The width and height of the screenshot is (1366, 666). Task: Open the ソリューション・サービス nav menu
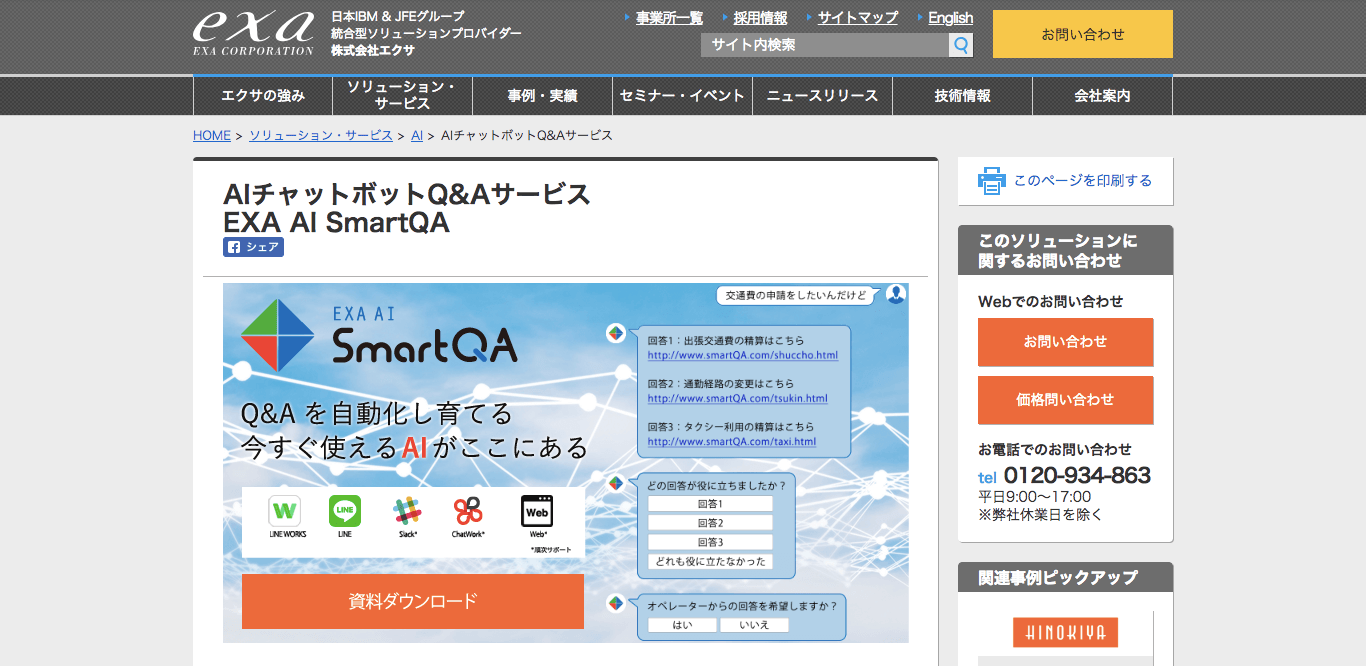402,96
